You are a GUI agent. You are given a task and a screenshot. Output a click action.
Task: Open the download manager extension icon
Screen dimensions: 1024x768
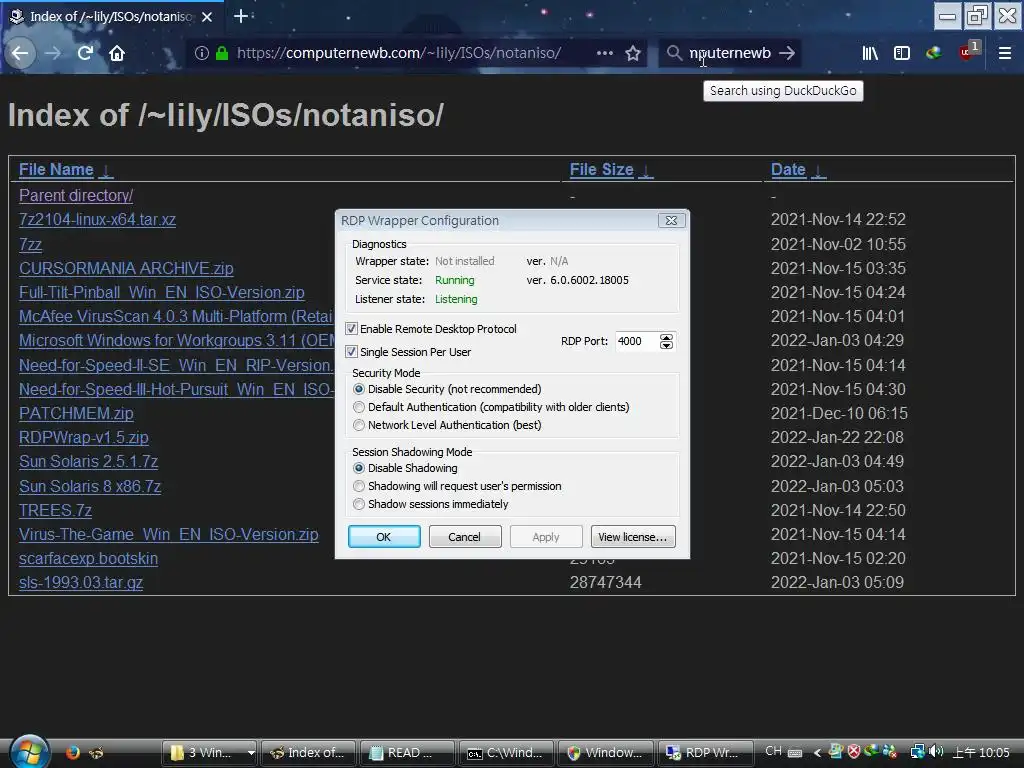934,53
